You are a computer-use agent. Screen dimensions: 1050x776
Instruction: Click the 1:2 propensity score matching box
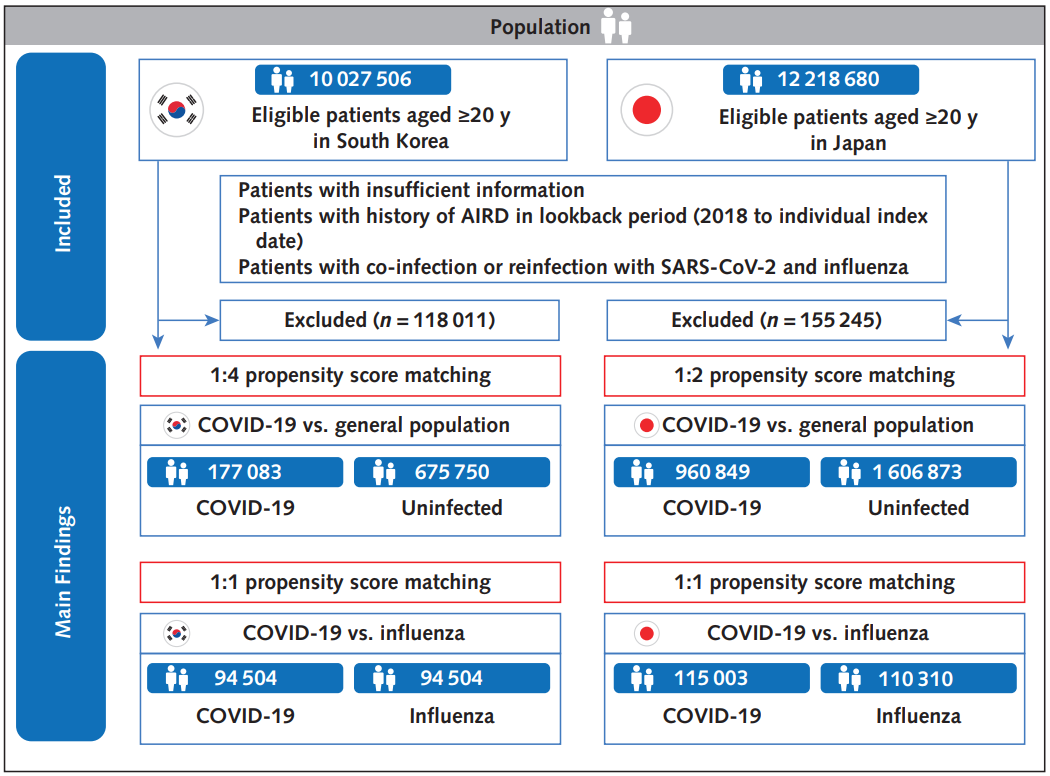(814, 376)
